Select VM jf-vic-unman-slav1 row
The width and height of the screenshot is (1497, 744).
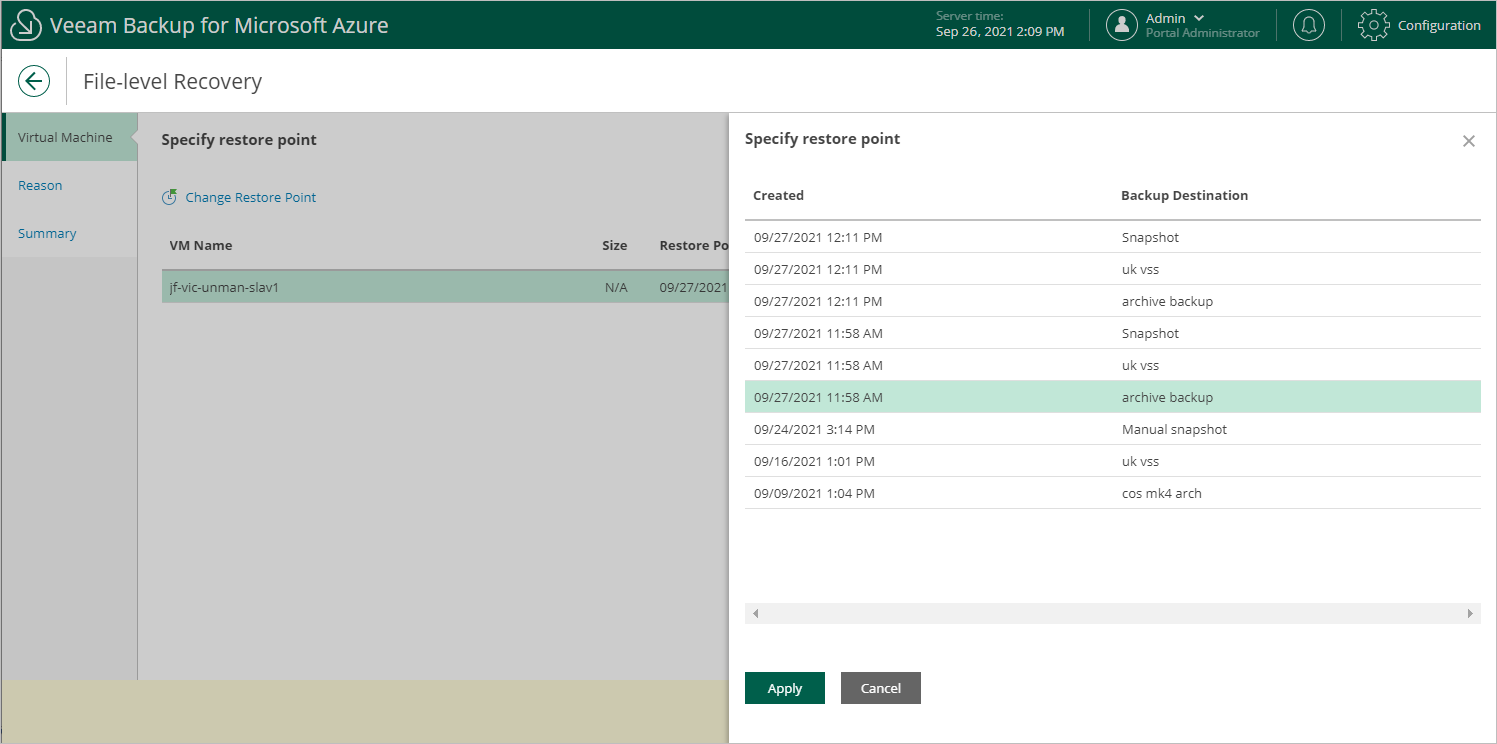(445, 287)
